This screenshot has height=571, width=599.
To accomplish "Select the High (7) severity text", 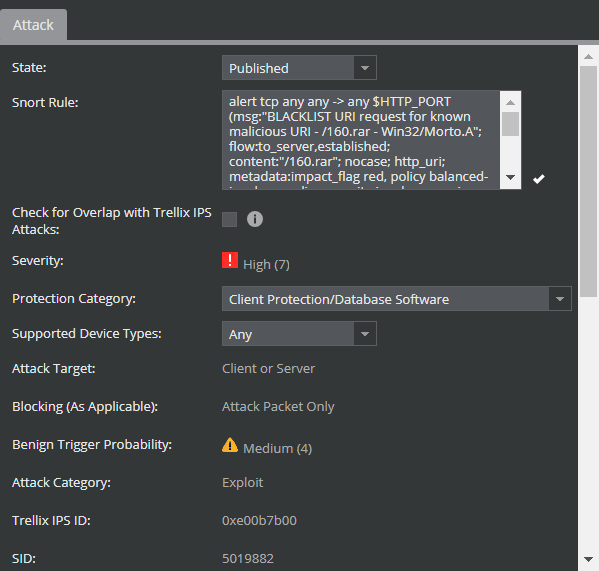I will (266, 265).
